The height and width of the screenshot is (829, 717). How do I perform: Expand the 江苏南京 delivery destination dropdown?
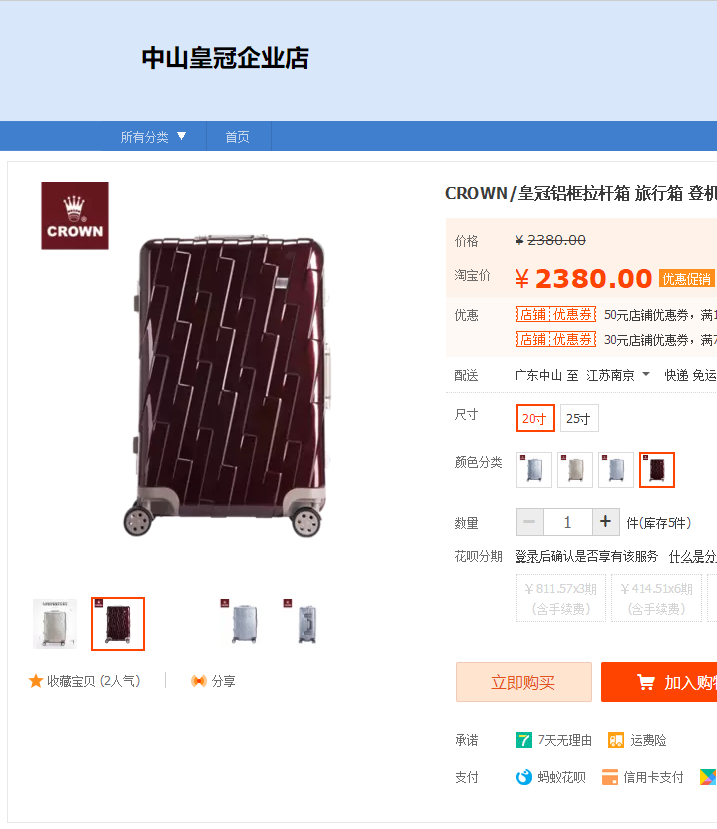pos(618,375)
